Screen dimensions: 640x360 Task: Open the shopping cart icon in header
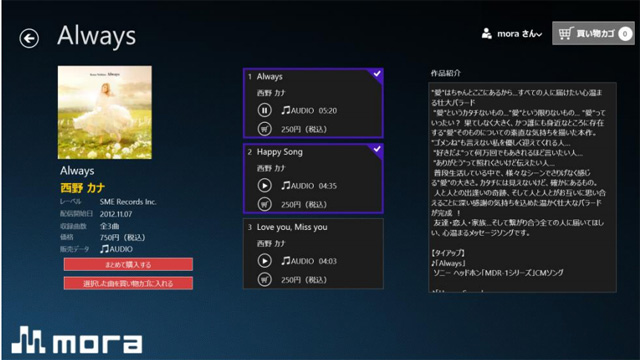(x=565, y=33)
